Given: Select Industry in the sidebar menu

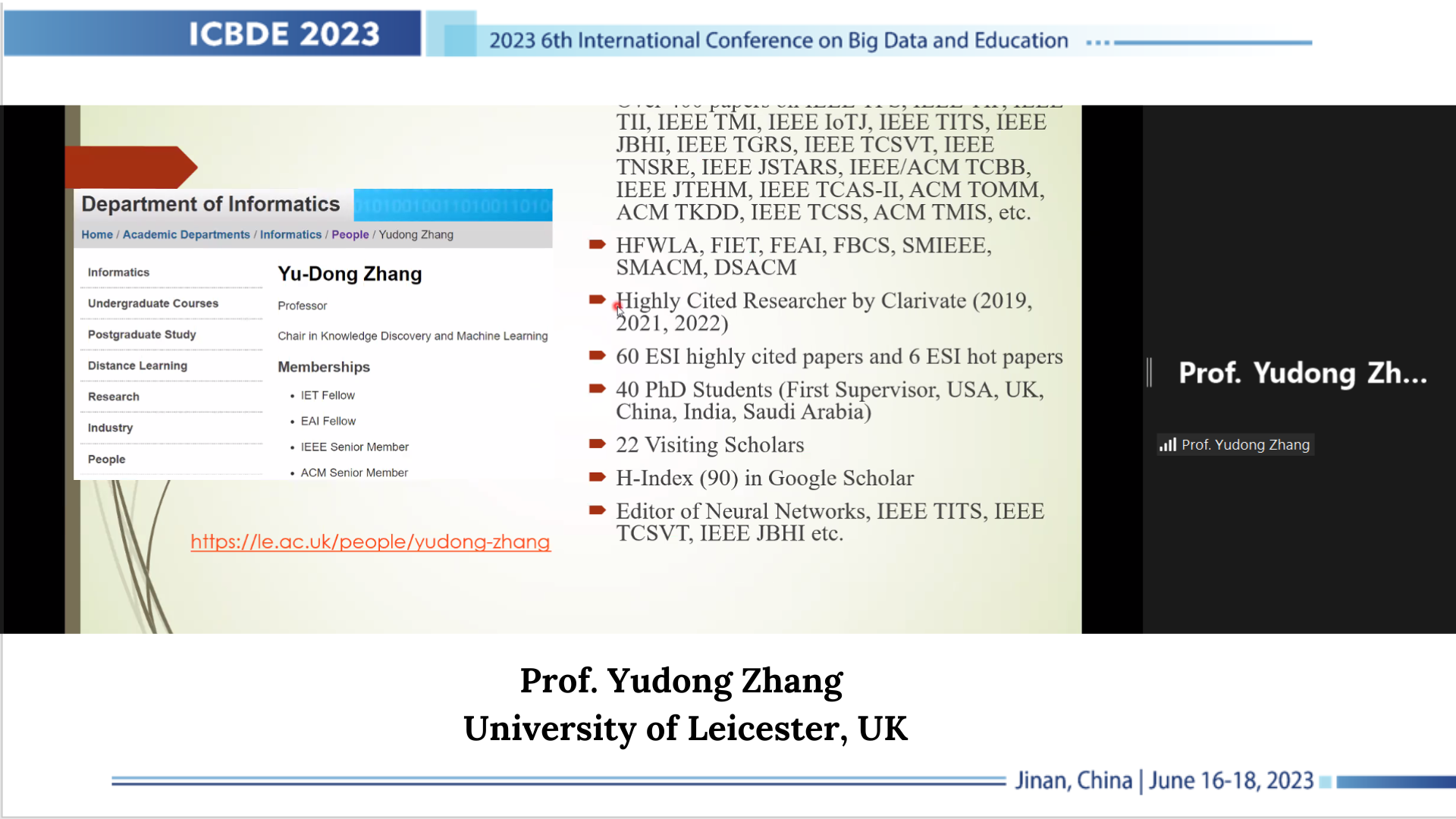Looking at the screenshot, I should tap(110, 428).
